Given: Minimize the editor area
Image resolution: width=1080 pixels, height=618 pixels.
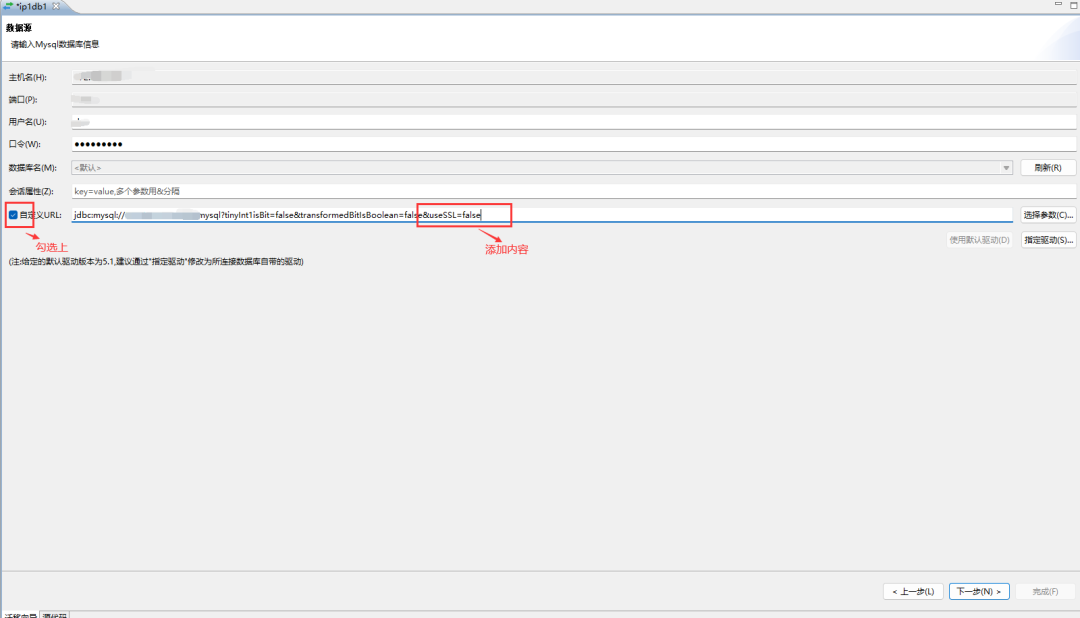Looking at the screenshot, I should coord(1058,4).
